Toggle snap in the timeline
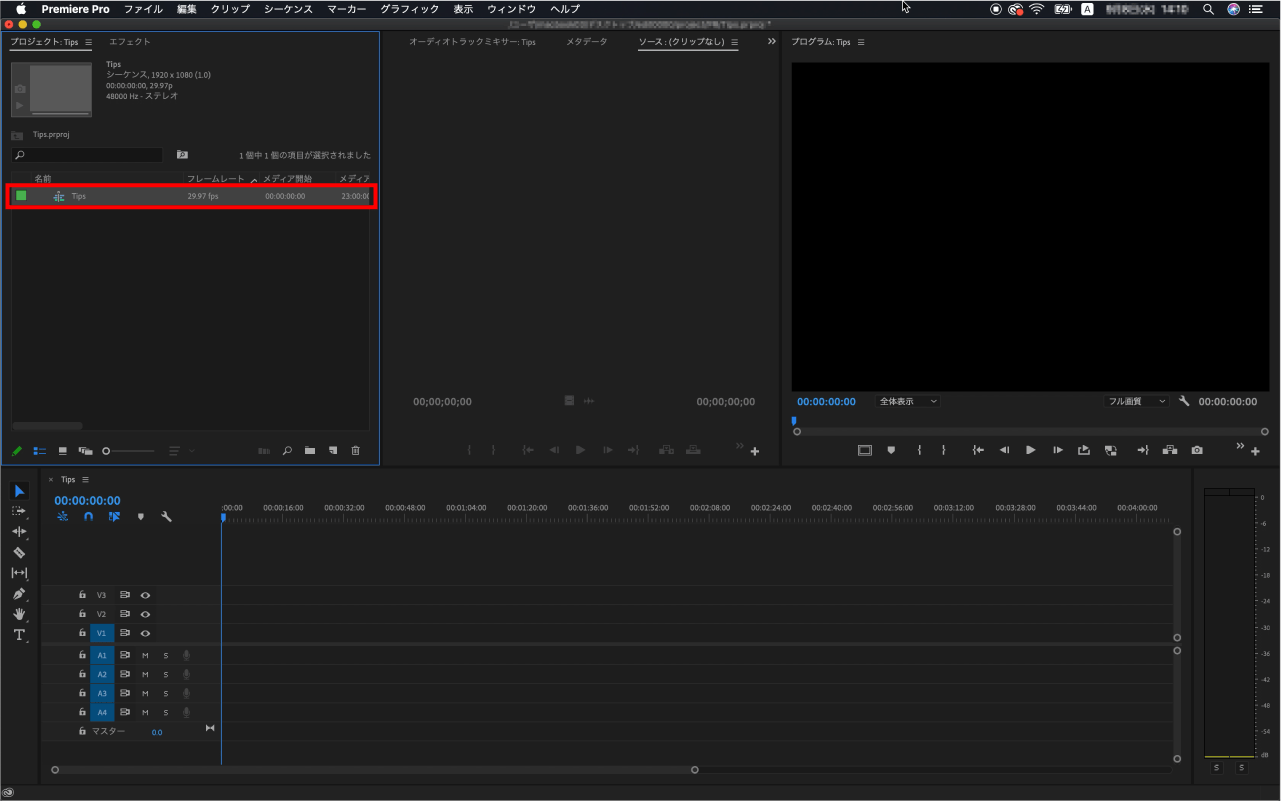 click(89, 517)
